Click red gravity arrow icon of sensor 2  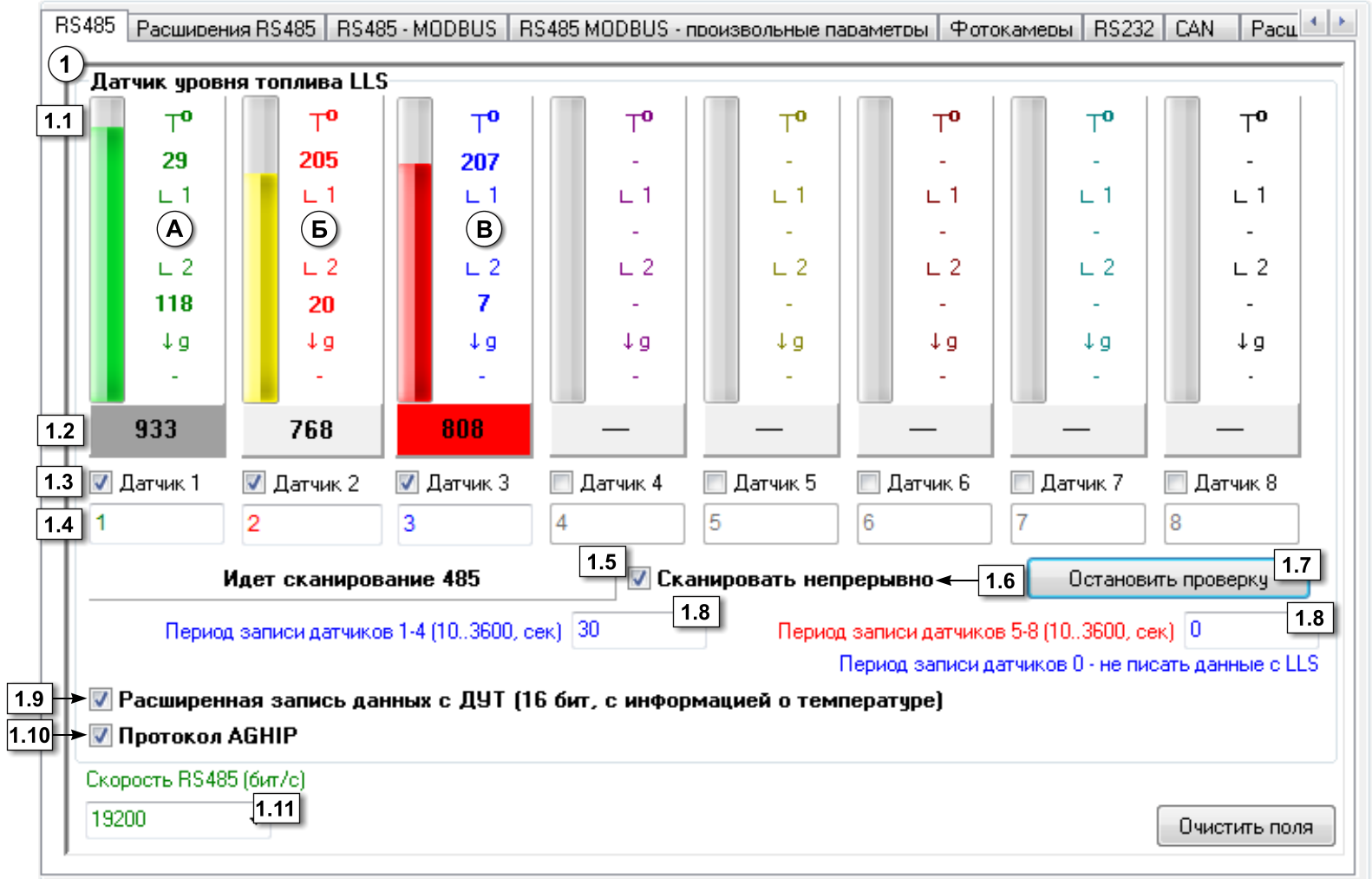320,341
